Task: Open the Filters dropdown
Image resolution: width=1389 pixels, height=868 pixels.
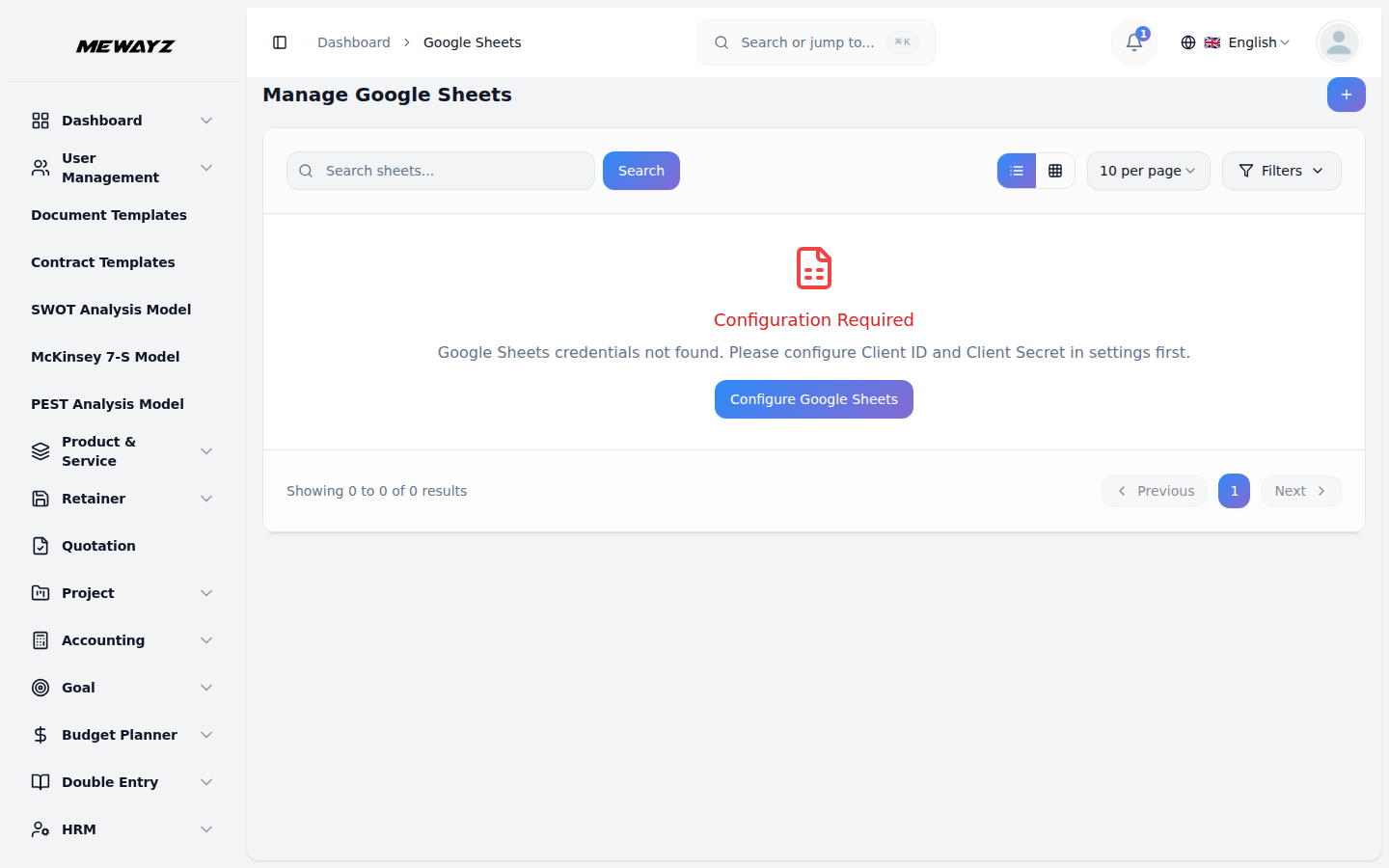Action: click(x=1281, y=171)
